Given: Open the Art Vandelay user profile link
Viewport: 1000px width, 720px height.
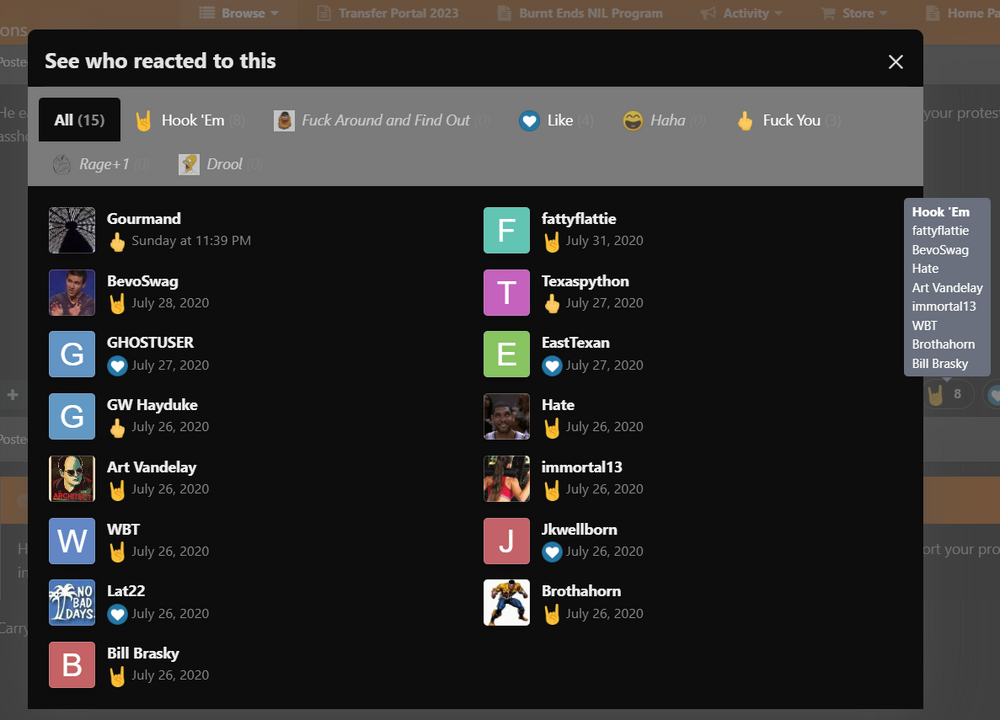Looking at the screenshot, I should pos(152,467).
